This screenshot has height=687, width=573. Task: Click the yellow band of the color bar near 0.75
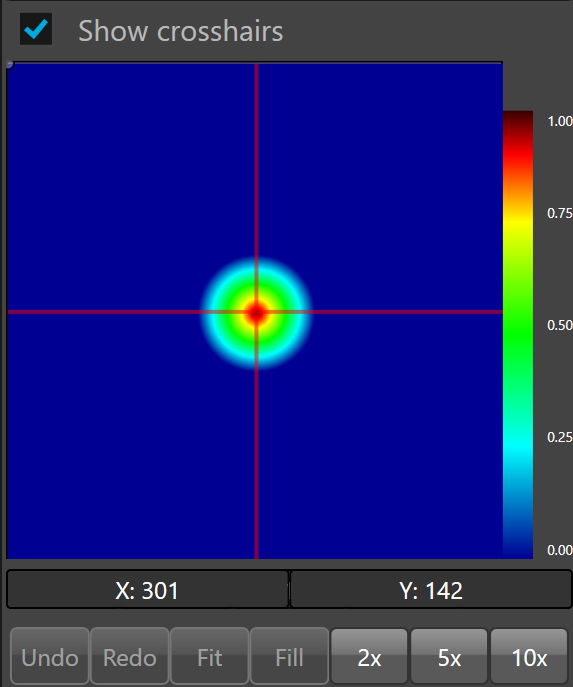[518, 221]
